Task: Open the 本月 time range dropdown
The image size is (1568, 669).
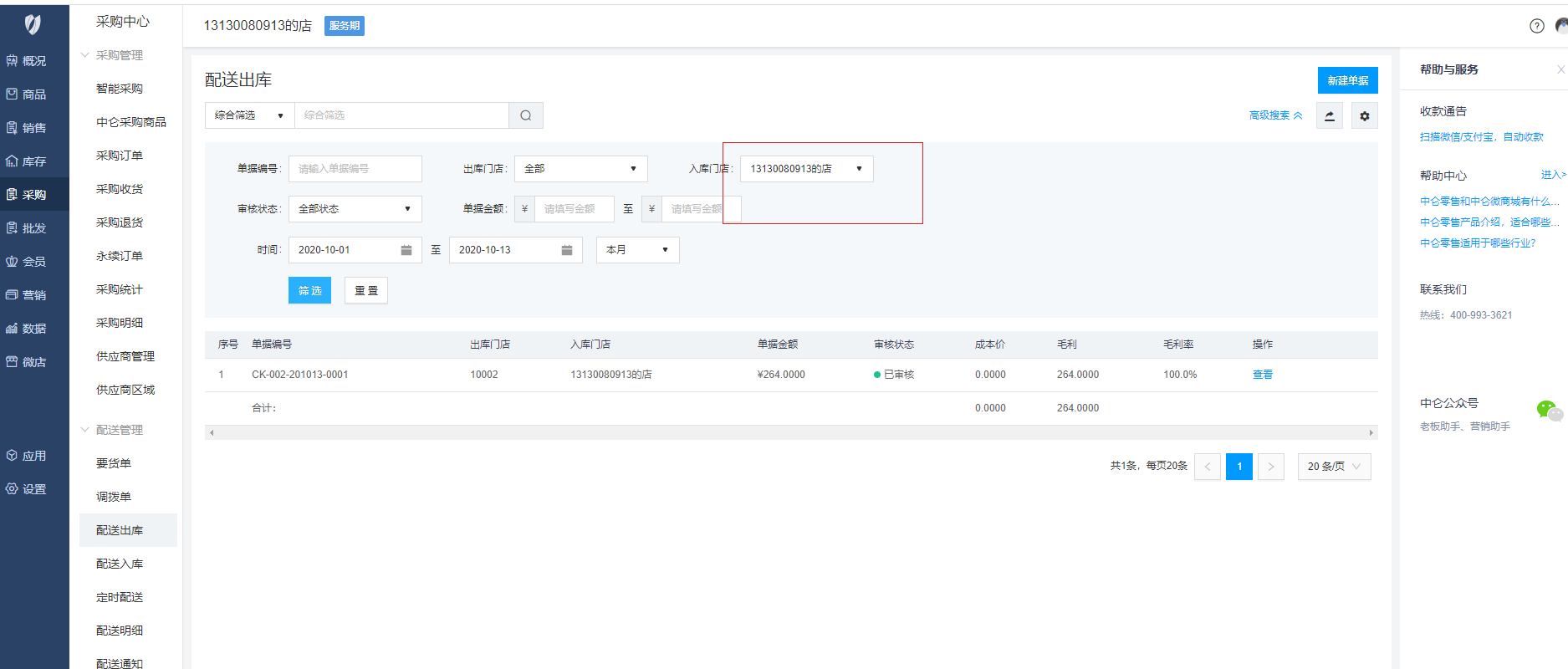Action: [637, 250]
